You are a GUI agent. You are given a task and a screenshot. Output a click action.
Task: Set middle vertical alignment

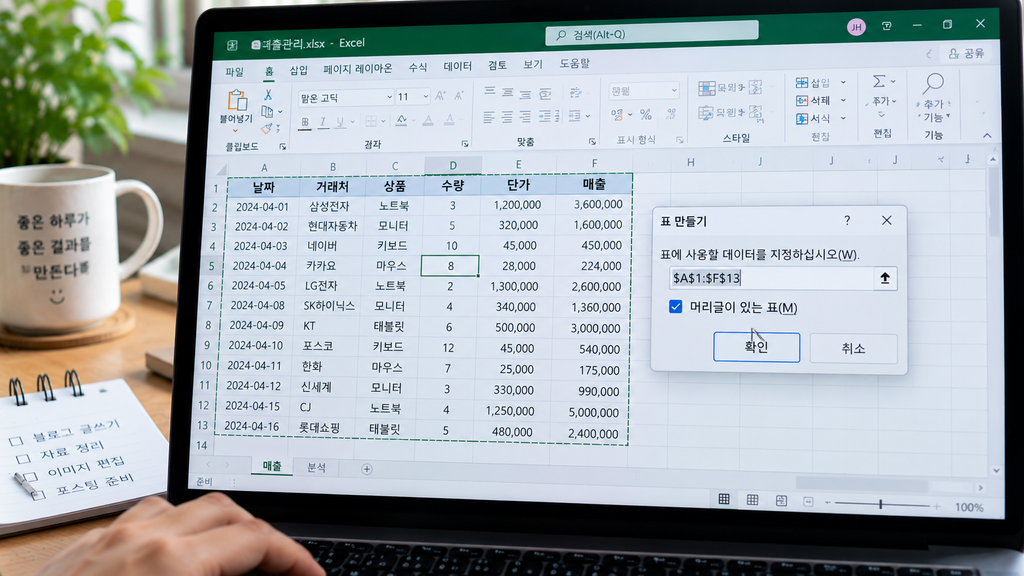coord(507,93)
